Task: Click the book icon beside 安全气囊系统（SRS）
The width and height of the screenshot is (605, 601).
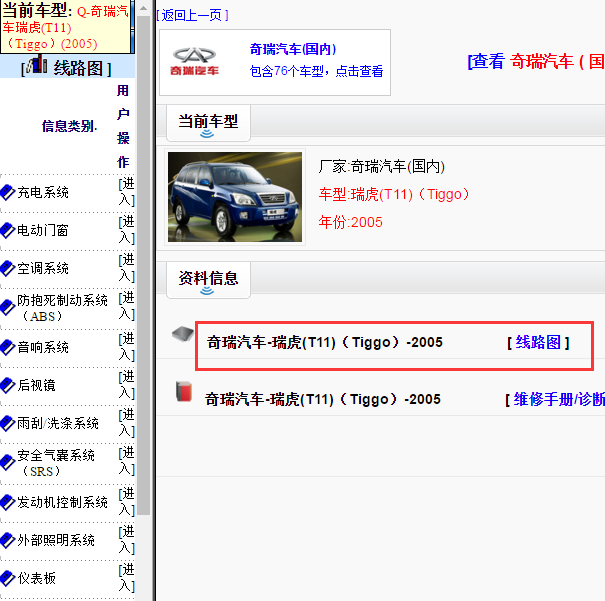Action: (x=7, y=463)
